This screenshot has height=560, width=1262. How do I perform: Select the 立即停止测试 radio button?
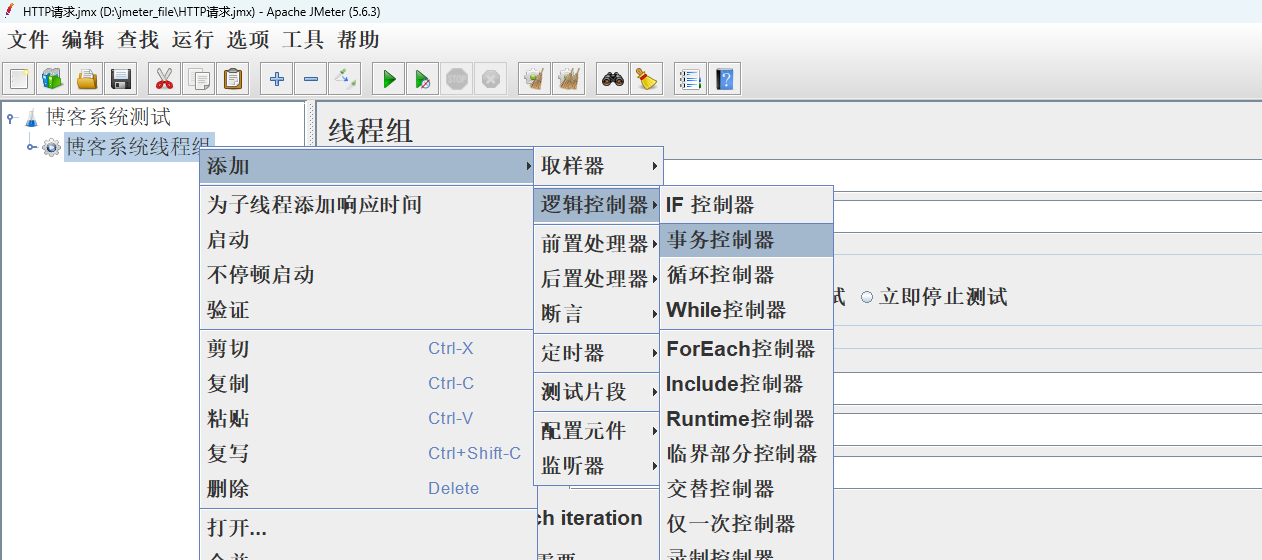tap(867, 297)
